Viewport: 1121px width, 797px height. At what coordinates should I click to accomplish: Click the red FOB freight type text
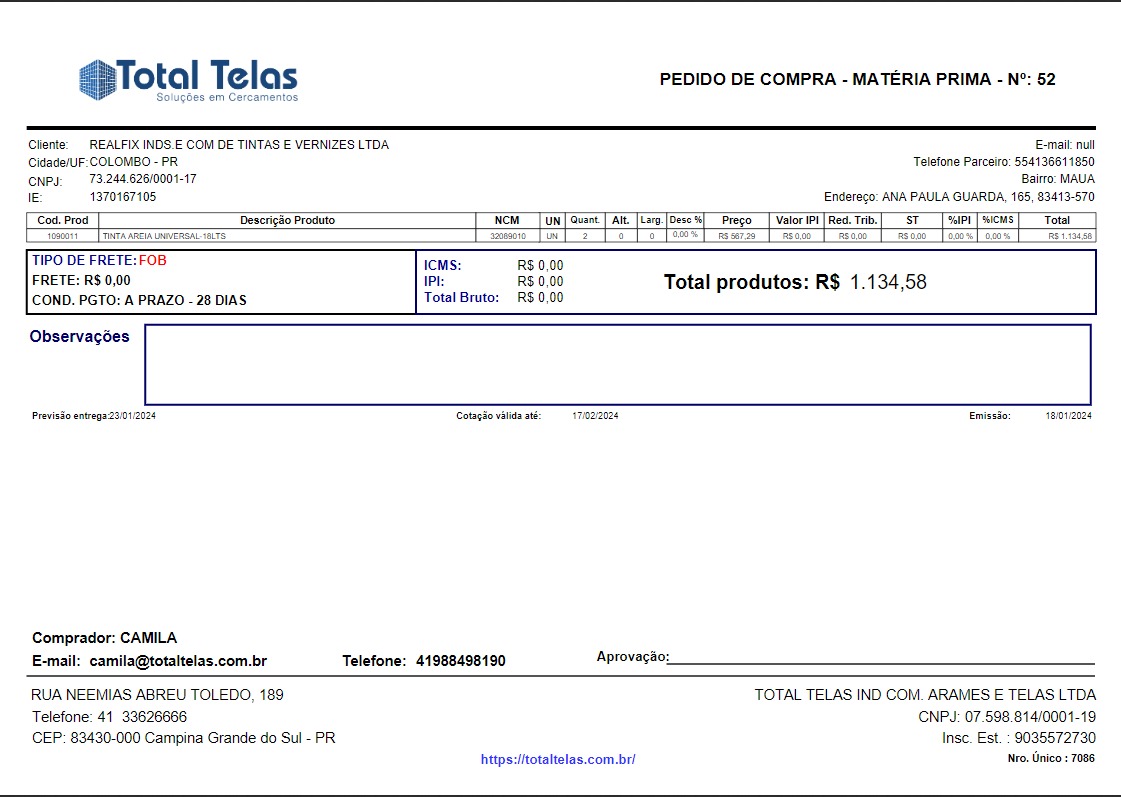pos(153,260)
